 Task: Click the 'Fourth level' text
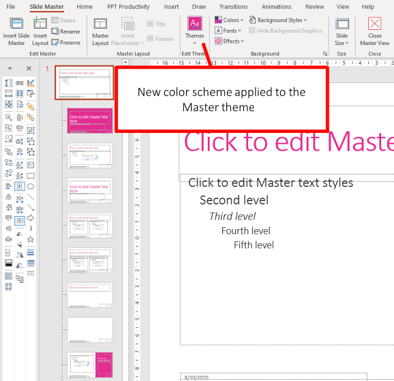[x=246, y=231]
